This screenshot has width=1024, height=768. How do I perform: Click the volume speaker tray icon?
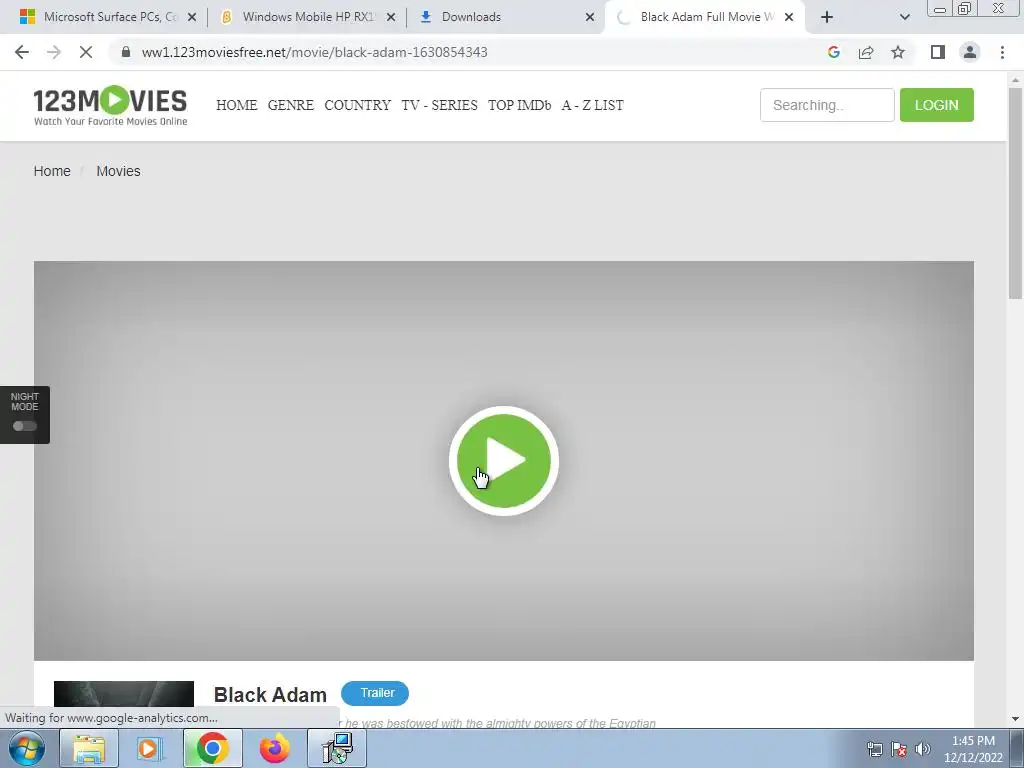[923, 749]
